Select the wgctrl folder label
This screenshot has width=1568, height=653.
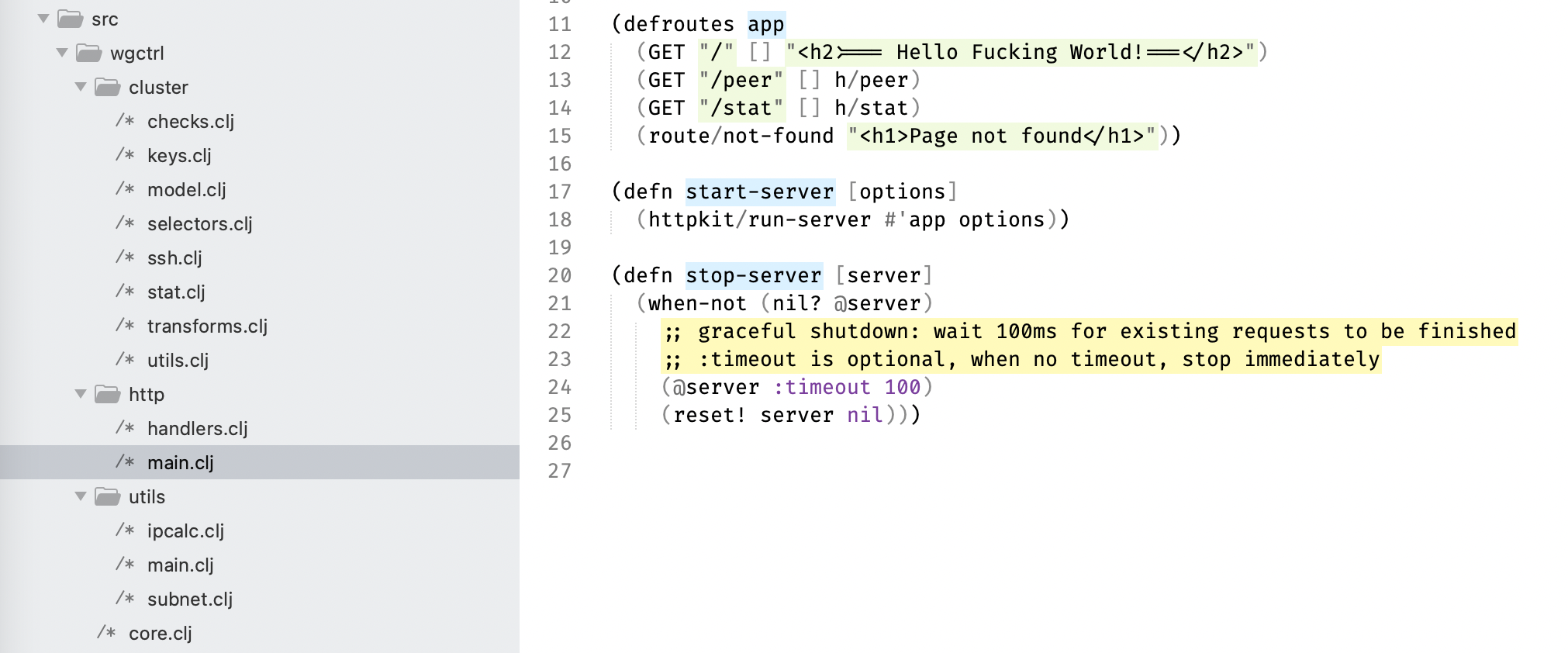click(137, 54)
